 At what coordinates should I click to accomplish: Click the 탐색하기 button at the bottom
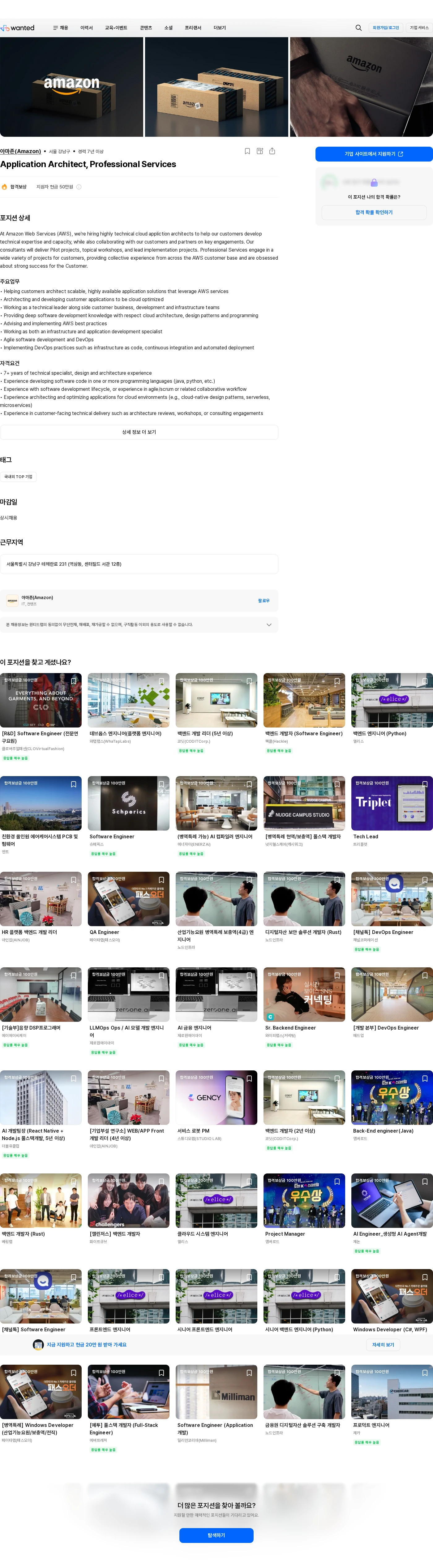(x=216, y=1536)
